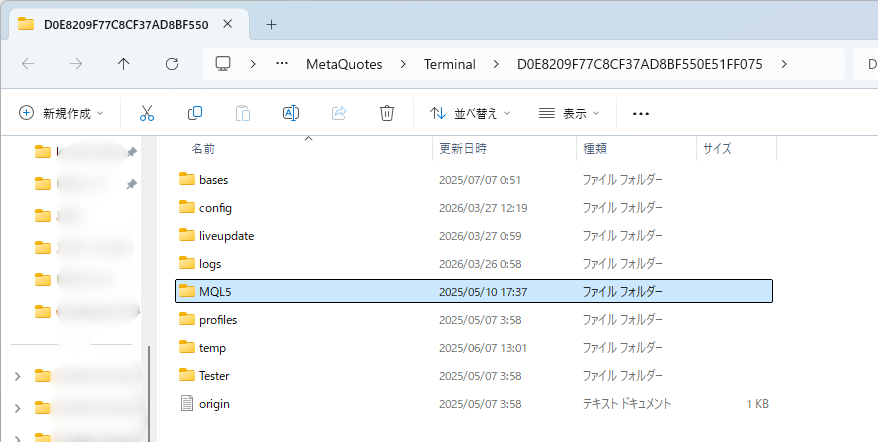Refresh the current folder view
The width and height of the screenshot is (878, 442).
click(x=172, y=64)
